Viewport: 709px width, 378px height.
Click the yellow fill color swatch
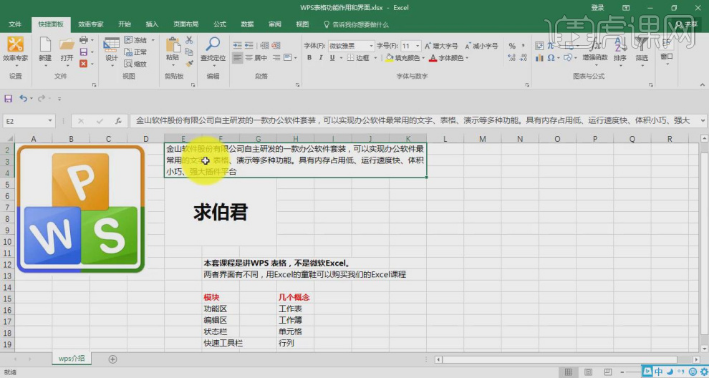point(389,58)
